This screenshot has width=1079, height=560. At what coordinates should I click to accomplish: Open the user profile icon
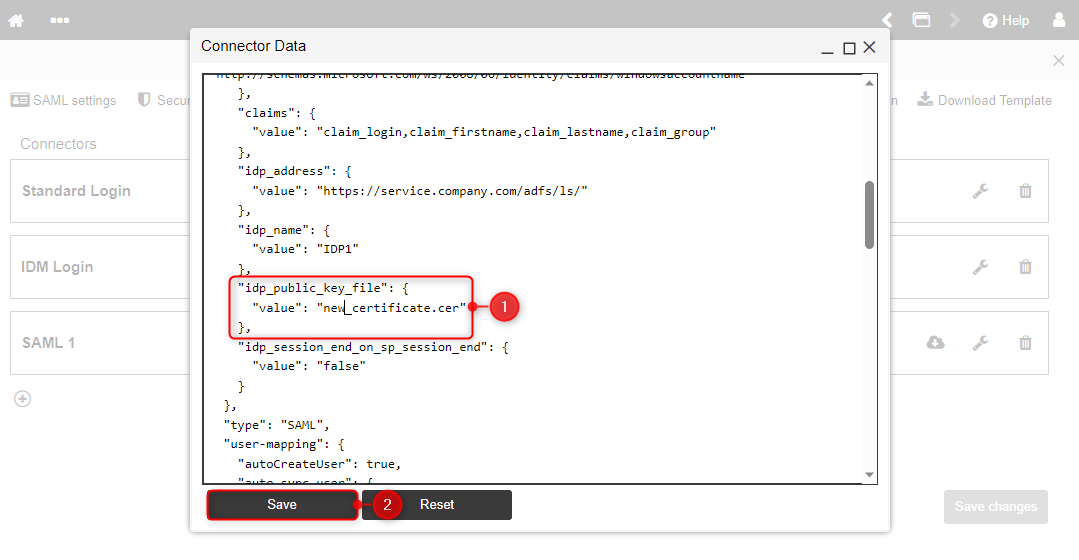click(x=1059, y=19)
